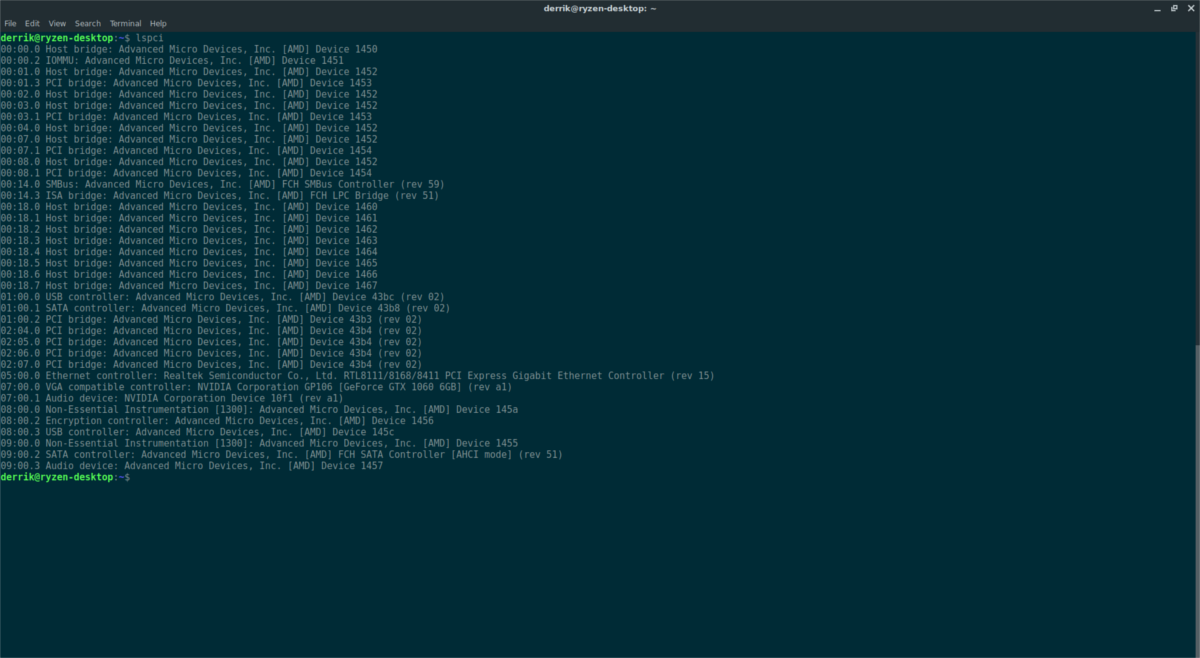Select the PCI bridge Device 43b3 line

(211, 319)
